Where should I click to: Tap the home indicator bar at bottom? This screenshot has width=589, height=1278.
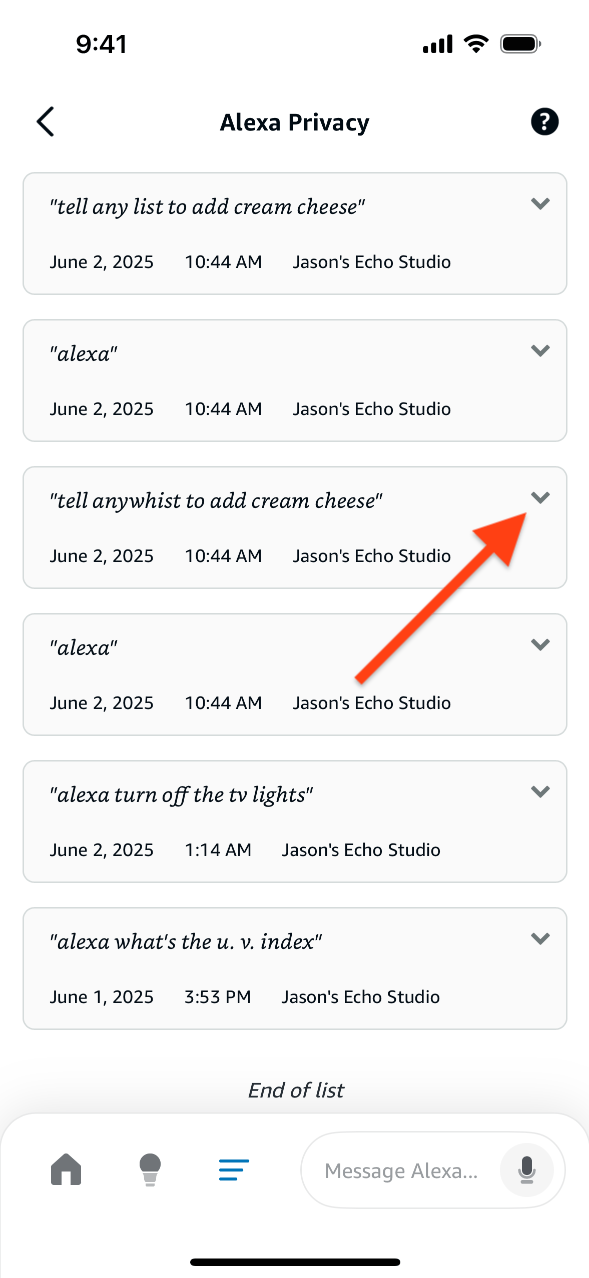295,1262
